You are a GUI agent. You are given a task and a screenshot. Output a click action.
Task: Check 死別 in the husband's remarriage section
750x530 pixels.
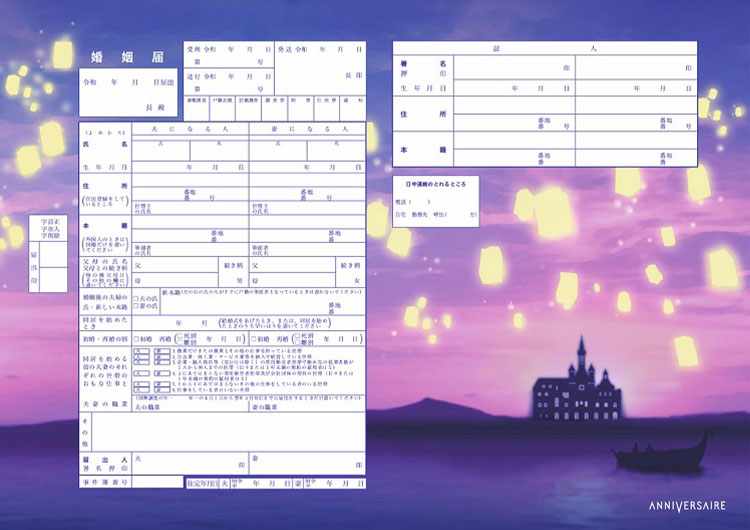pyautogui.click(x=180, y=336)
